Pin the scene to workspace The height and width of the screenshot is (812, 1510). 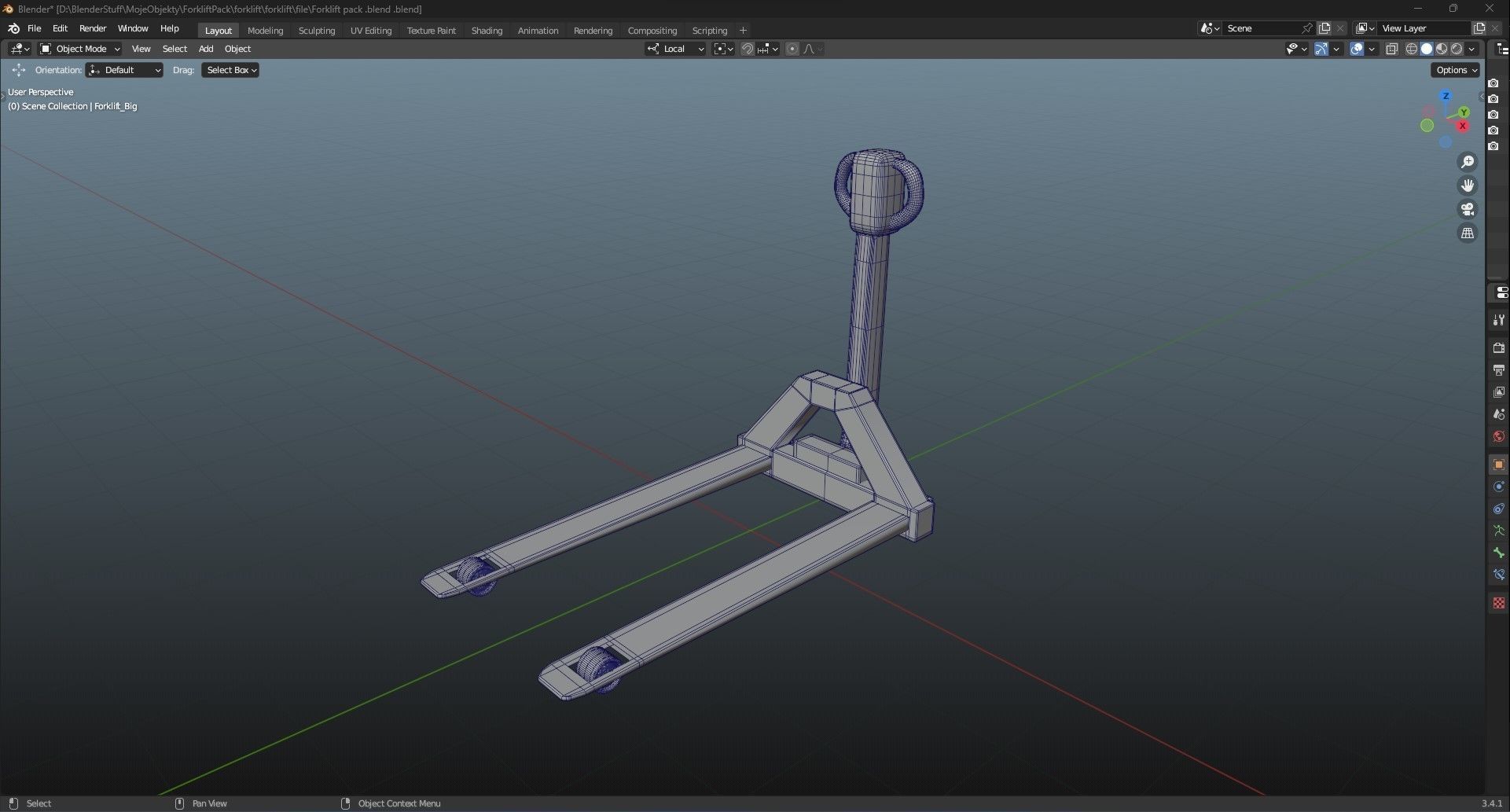coord(1307,28)
